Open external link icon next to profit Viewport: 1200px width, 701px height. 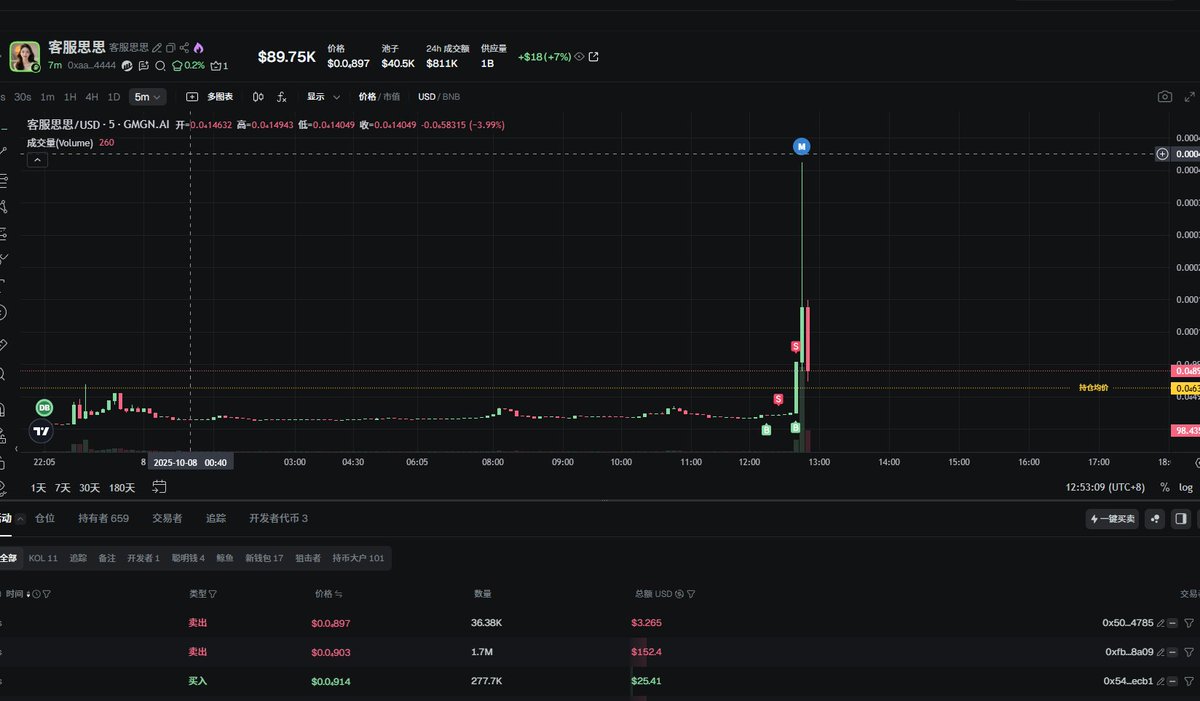point(594,57)
